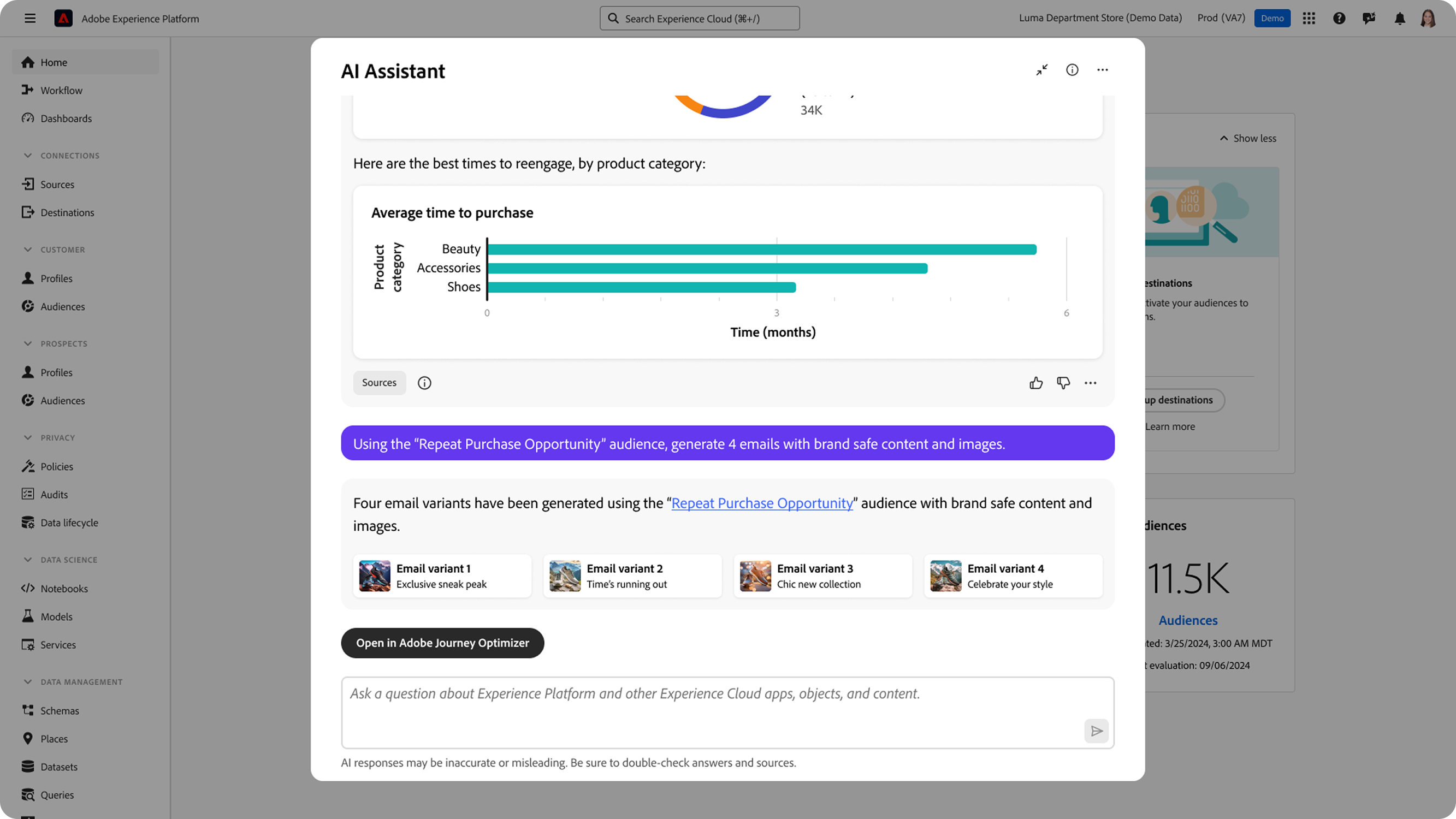The width and height of the screenshot is (1456, 819).
Task: Open the app switcher grid icon
Action: [x=1309, y=18]
